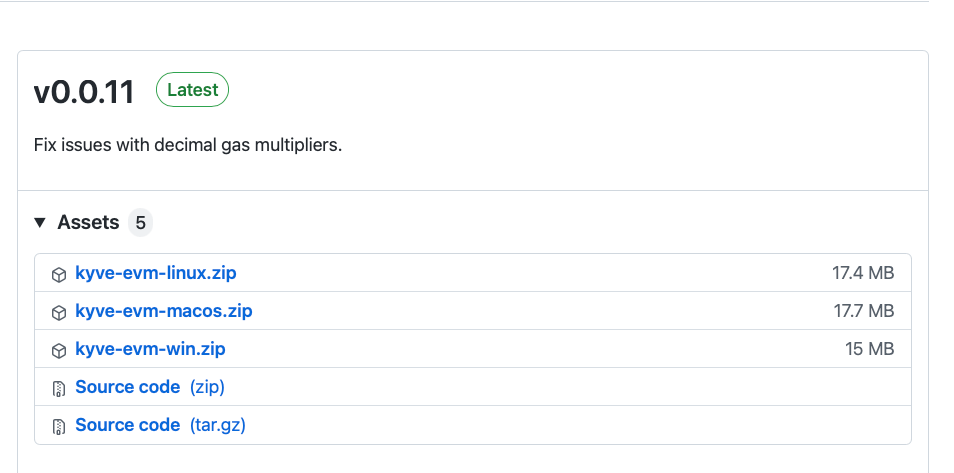Download kyve-evm-win.zip
This screenshot has height=473, width=954.
(150, 349)
